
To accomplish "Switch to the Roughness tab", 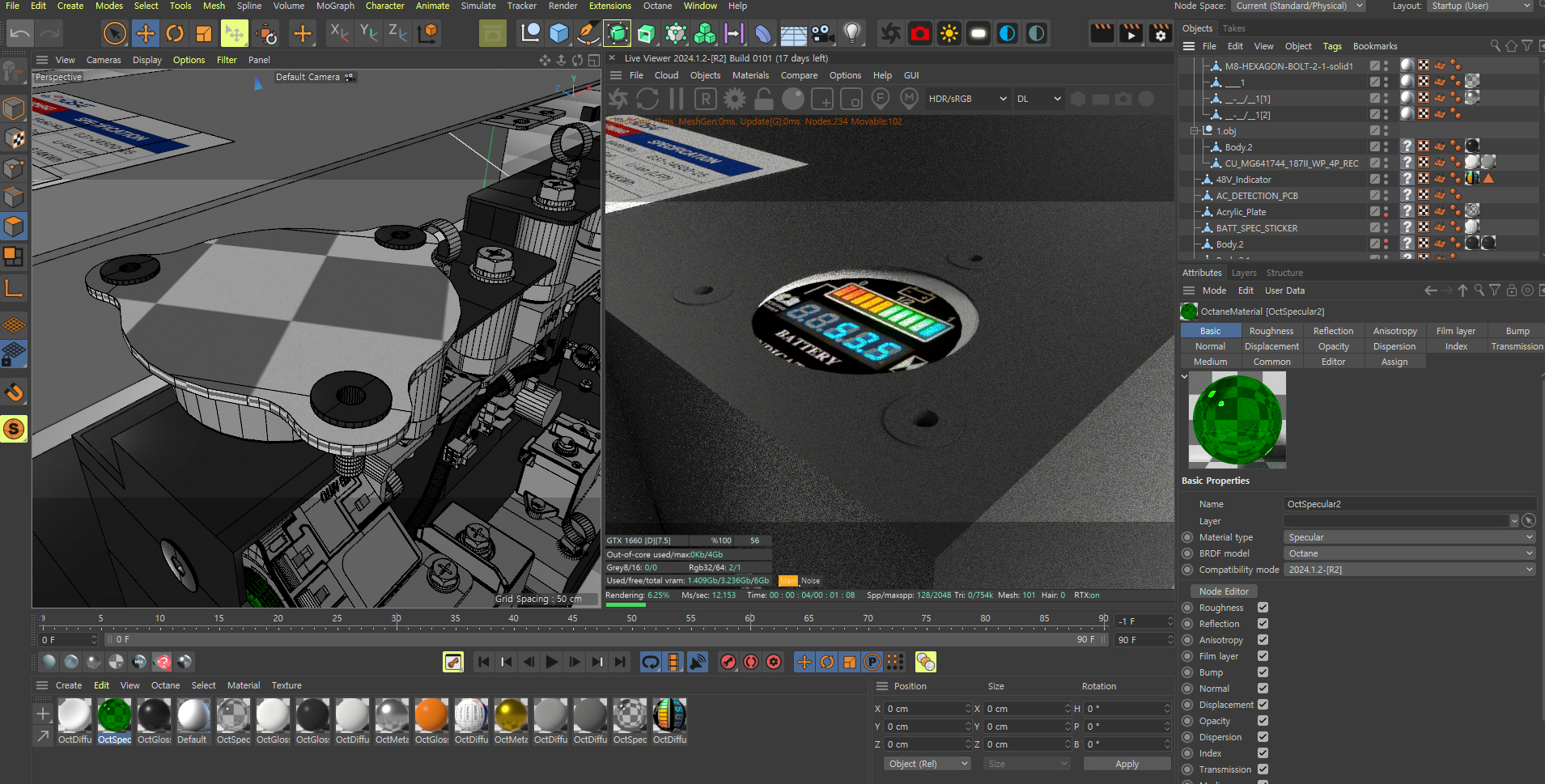I will click(x=1271, y=331).
